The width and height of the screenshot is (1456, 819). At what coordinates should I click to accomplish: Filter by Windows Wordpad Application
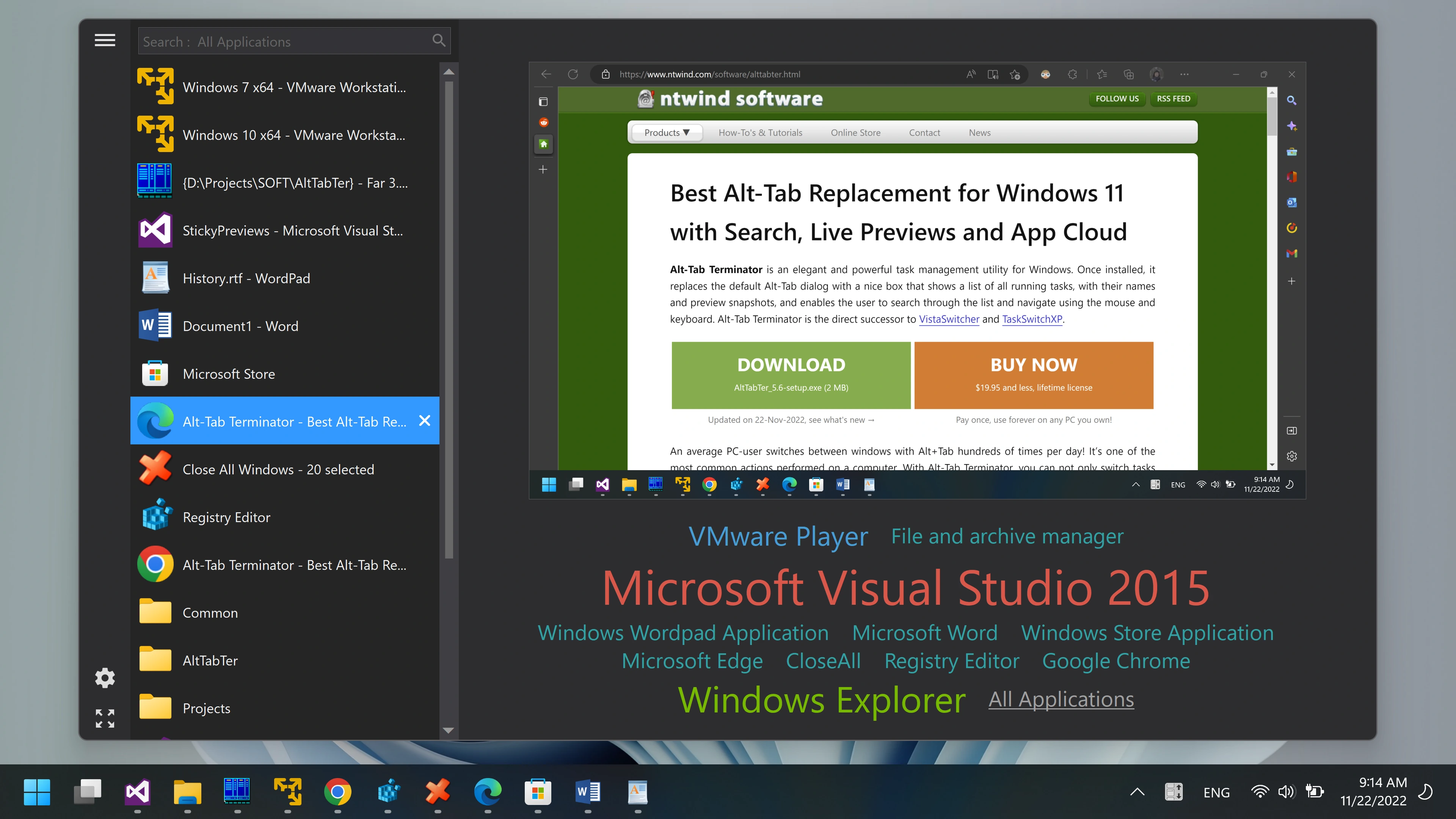click(x=683, y=632)
